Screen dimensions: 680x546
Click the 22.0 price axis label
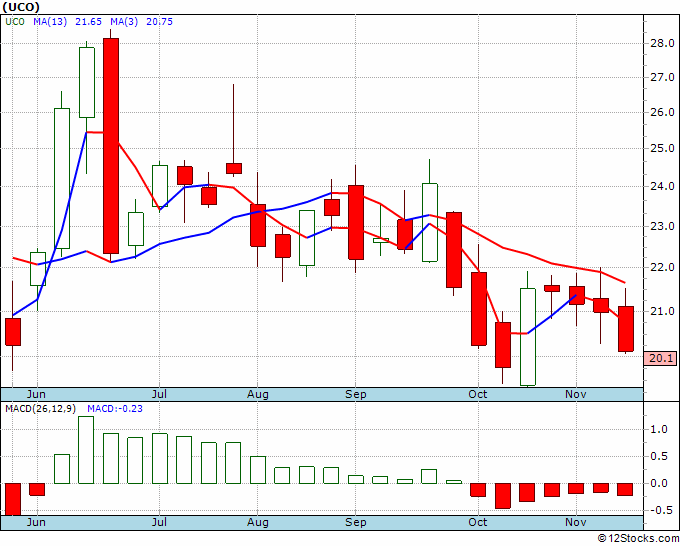662,268
